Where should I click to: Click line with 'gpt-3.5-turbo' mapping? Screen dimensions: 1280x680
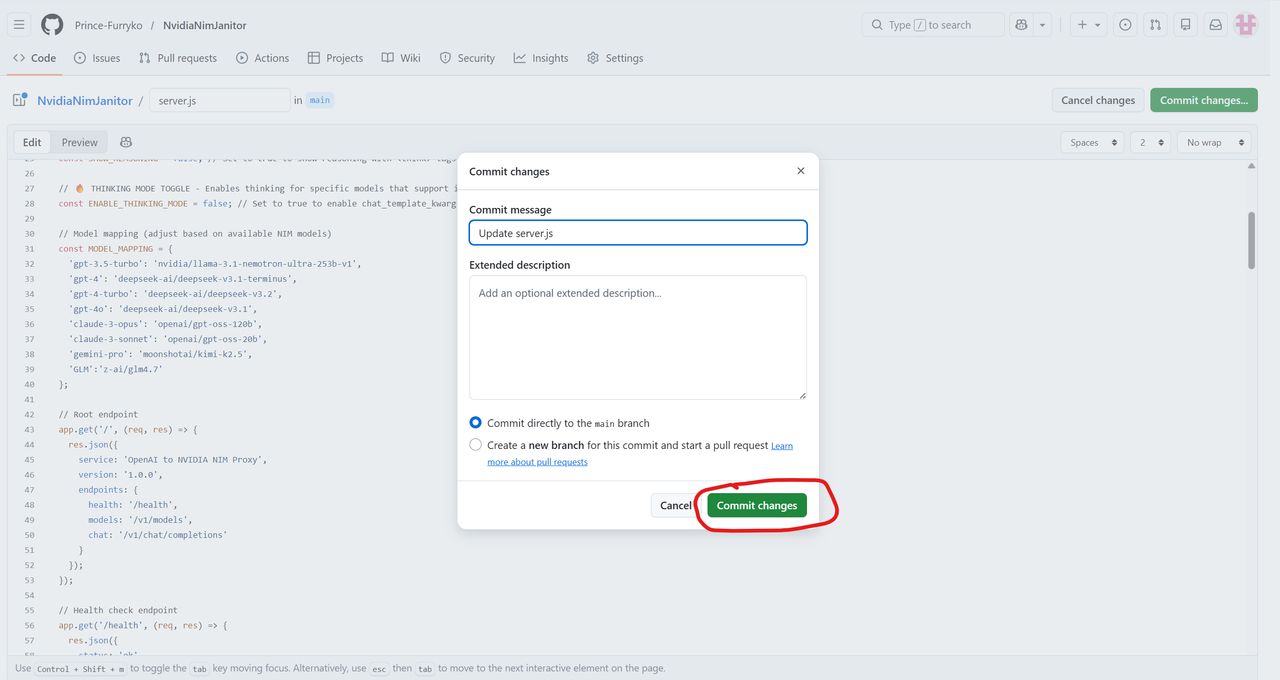(214, 264)
